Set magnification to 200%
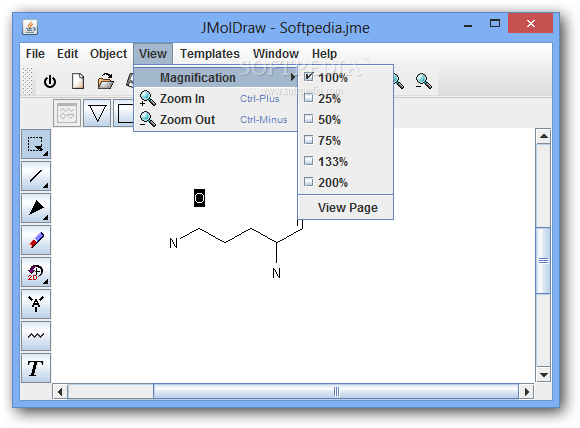The width and height of the screenshot is (580, 428). pyautogui.click(x=345, y=183)
